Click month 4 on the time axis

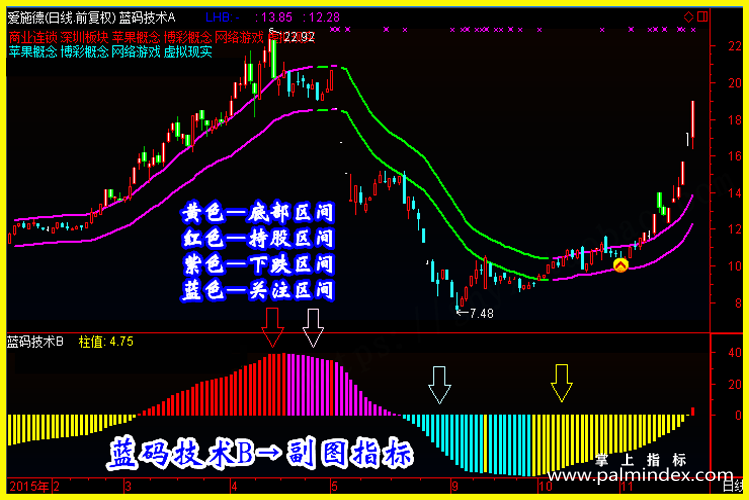[234, 486]
